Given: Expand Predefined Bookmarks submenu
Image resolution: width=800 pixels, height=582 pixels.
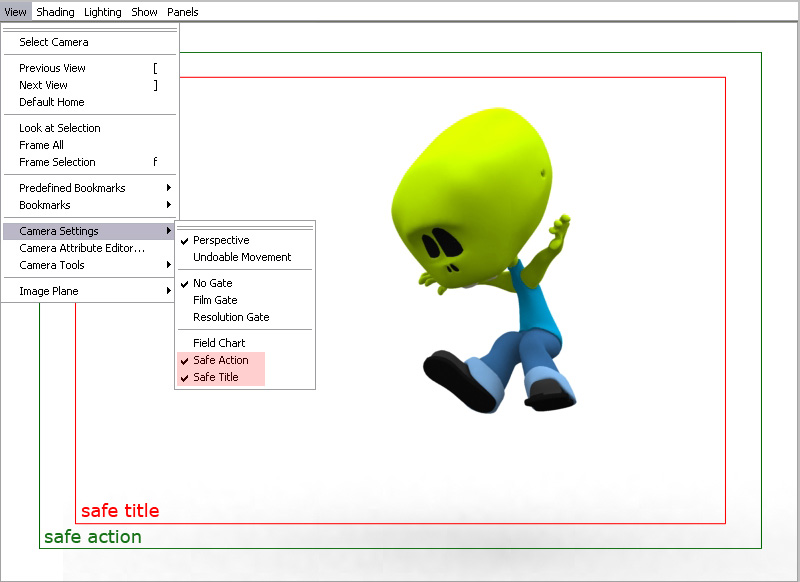Looking at the screenshot, I should [70, 188].
